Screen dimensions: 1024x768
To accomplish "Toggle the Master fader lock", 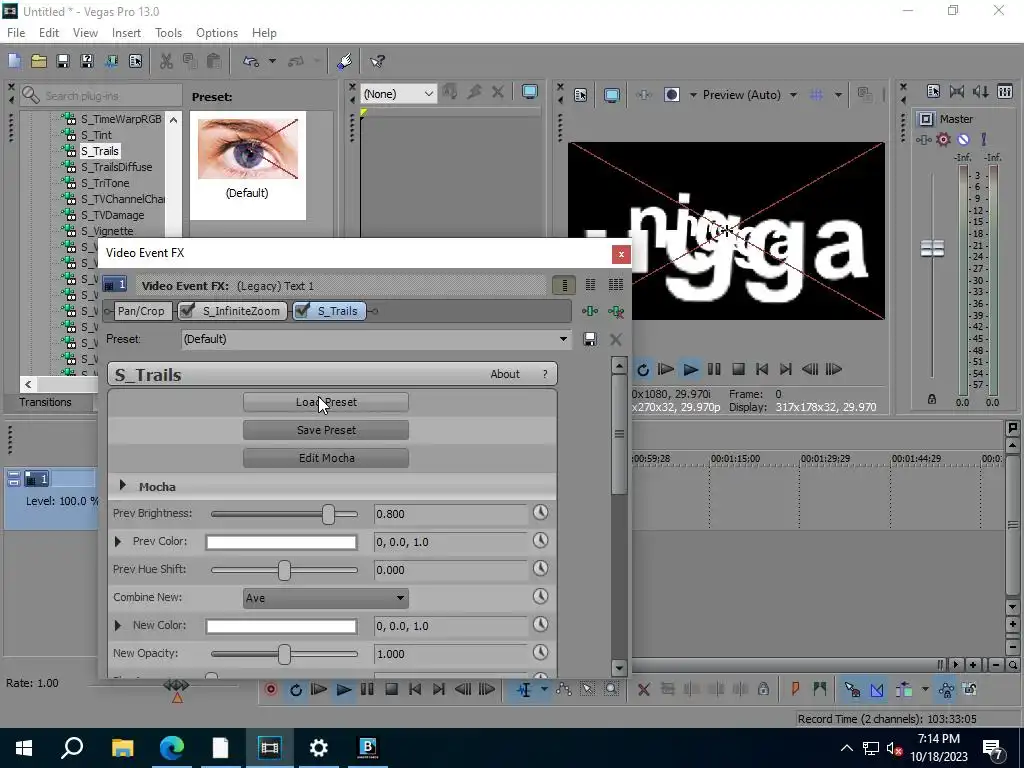I will coord(932,399).
